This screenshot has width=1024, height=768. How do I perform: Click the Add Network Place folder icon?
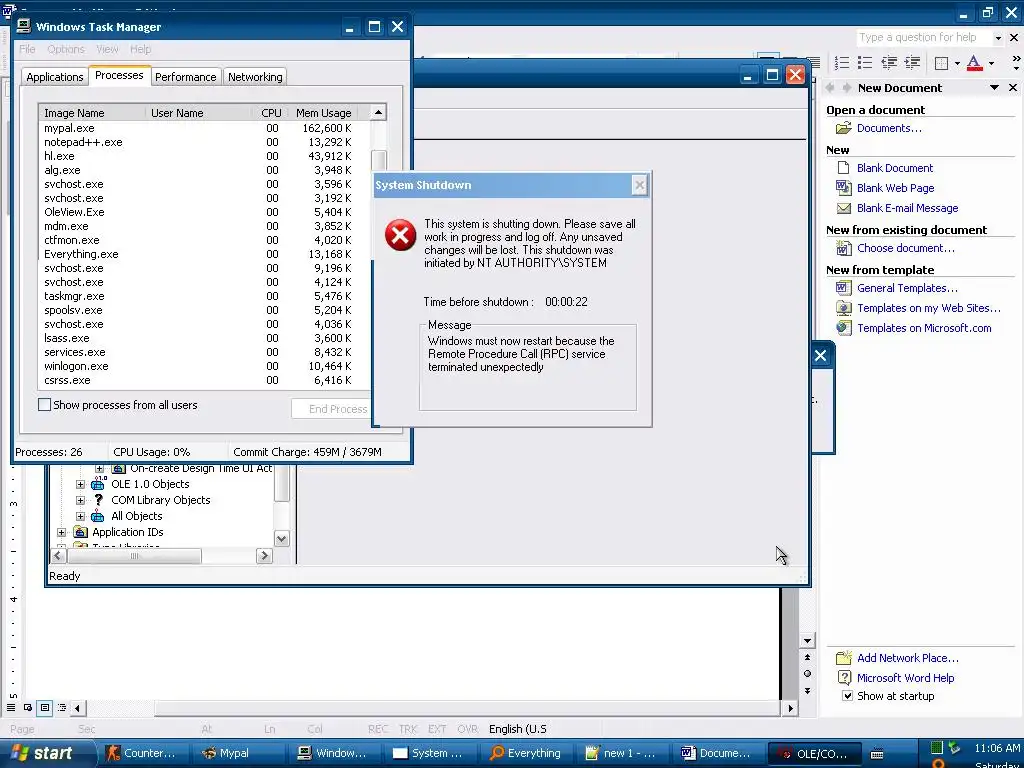844,658
